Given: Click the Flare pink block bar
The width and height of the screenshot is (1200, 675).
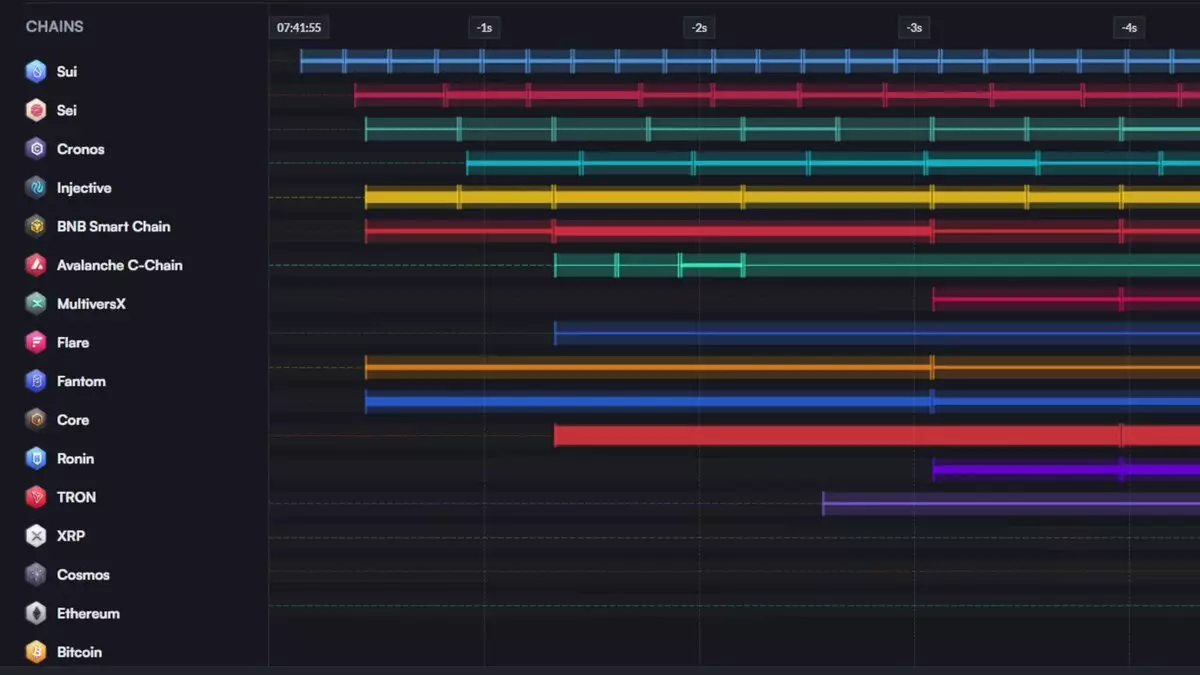Looking at the screenshot, I should (1066, 299).
